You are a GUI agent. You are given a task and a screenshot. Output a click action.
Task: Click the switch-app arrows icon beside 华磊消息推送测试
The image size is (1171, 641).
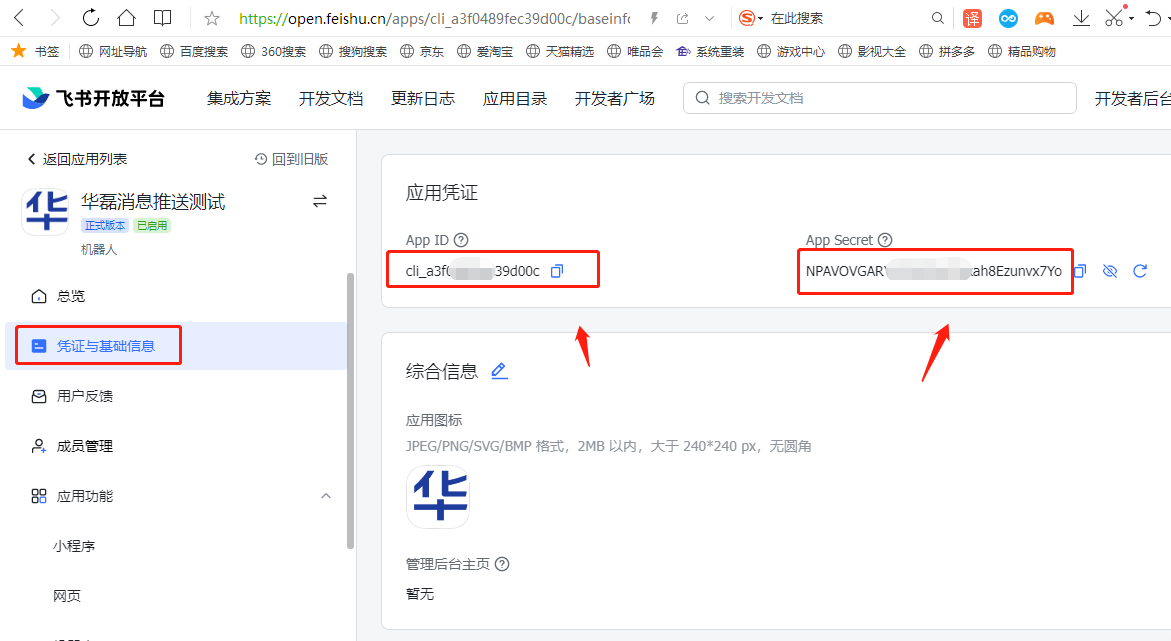click(320, 201)
